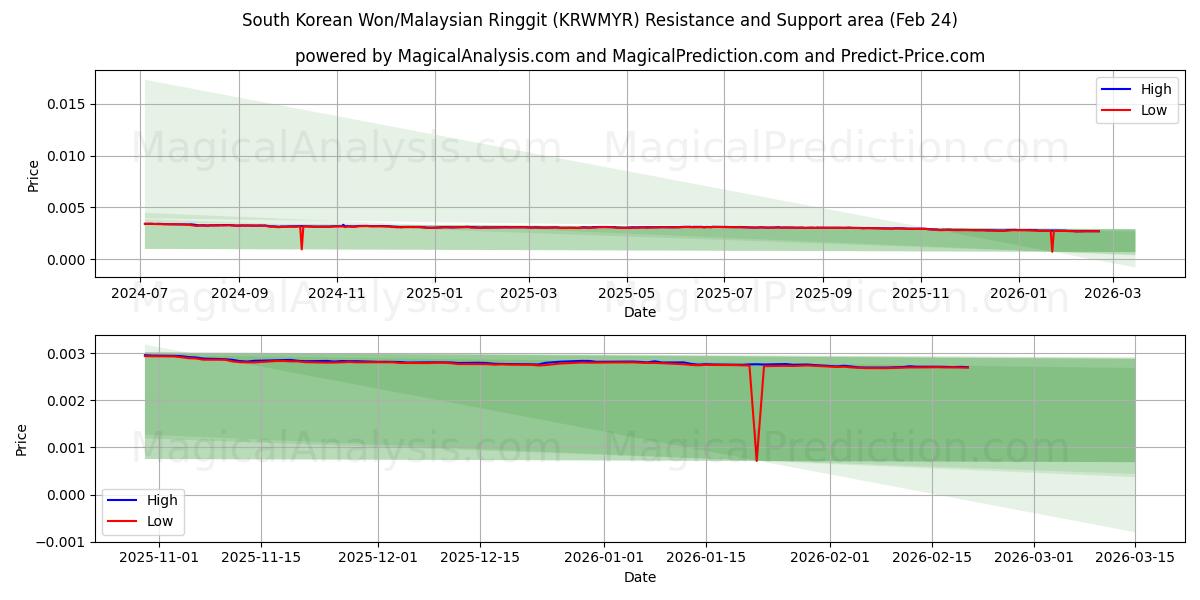The image size is (1200, 600).
Task: Select the Date axis label on bottom chart
Action: click(x=641, y=576)
